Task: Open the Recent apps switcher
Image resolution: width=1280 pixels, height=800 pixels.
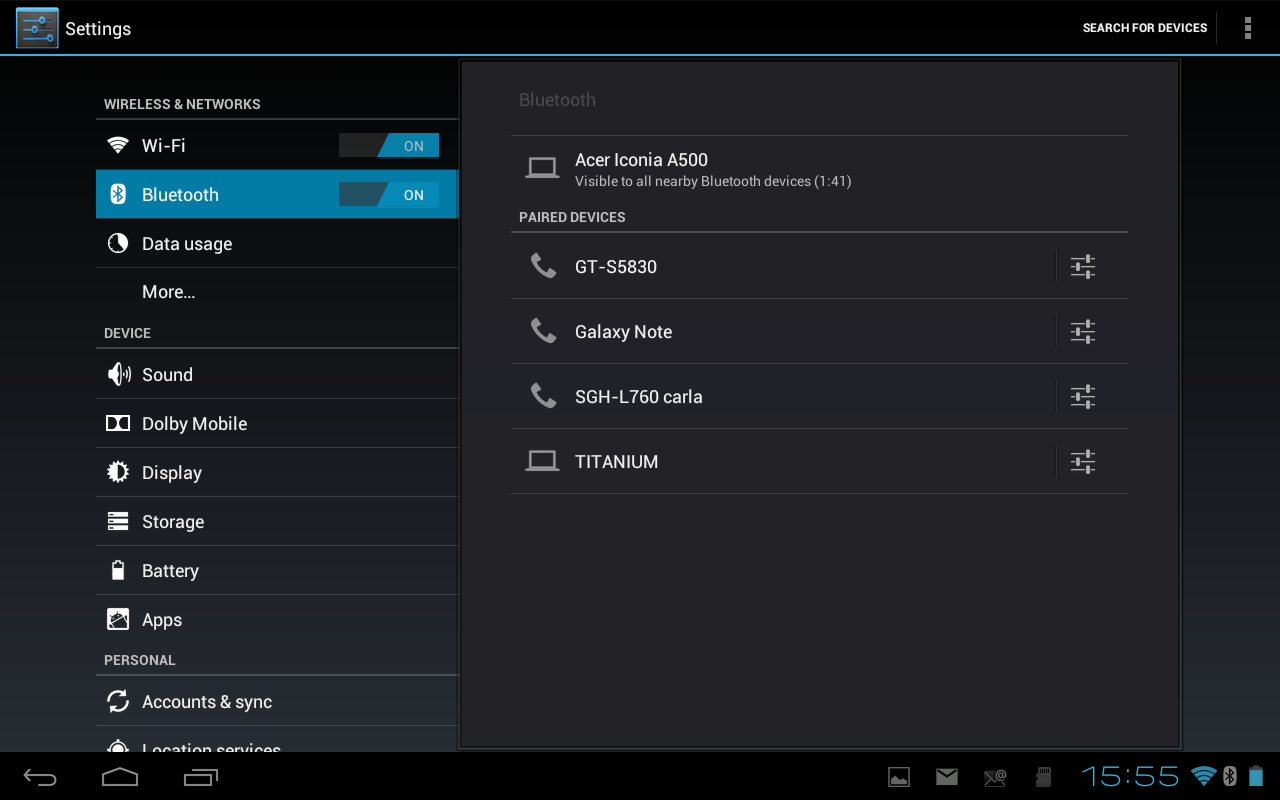Action: click(x=200, y=777)
